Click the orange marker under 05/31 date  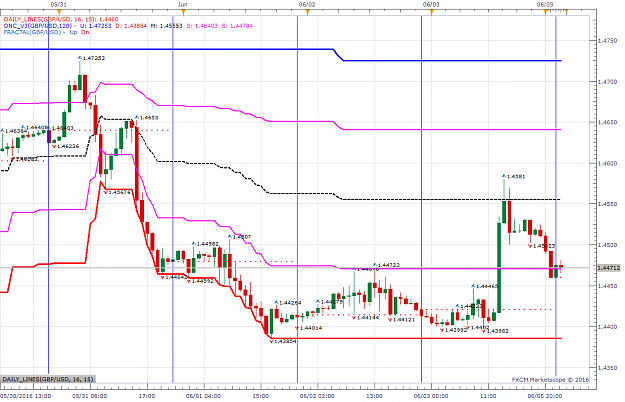pos(59,12)
